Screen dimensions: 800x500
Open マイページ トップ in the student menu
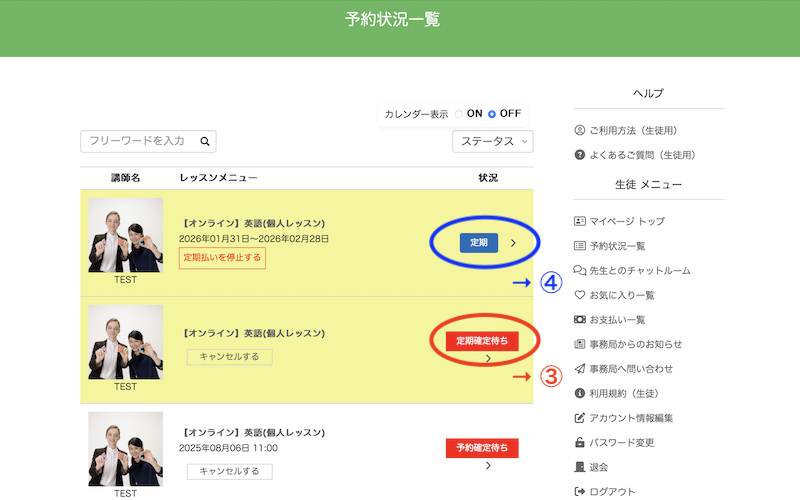(626, 221)
